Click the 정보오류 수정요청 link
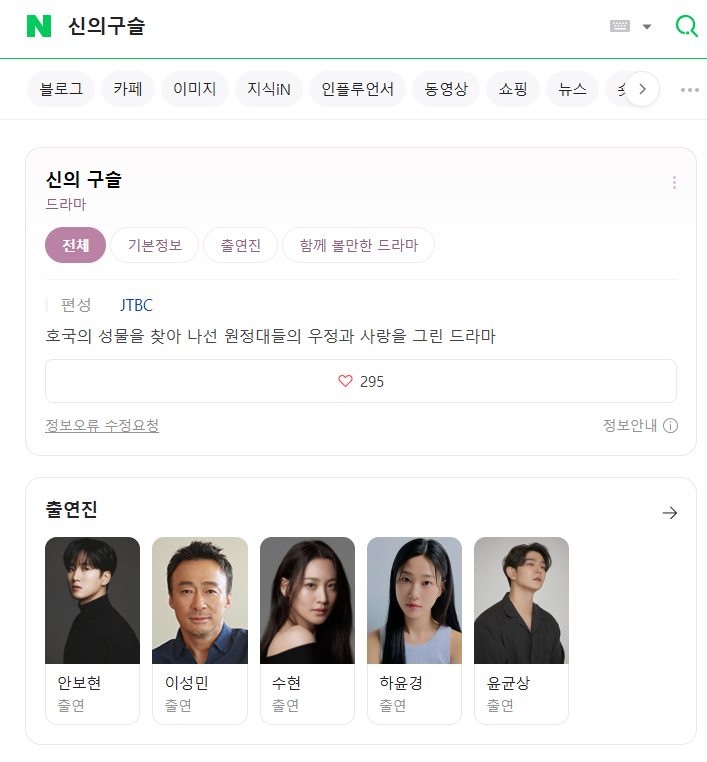707x762 pixels. (x=102, y=426)
